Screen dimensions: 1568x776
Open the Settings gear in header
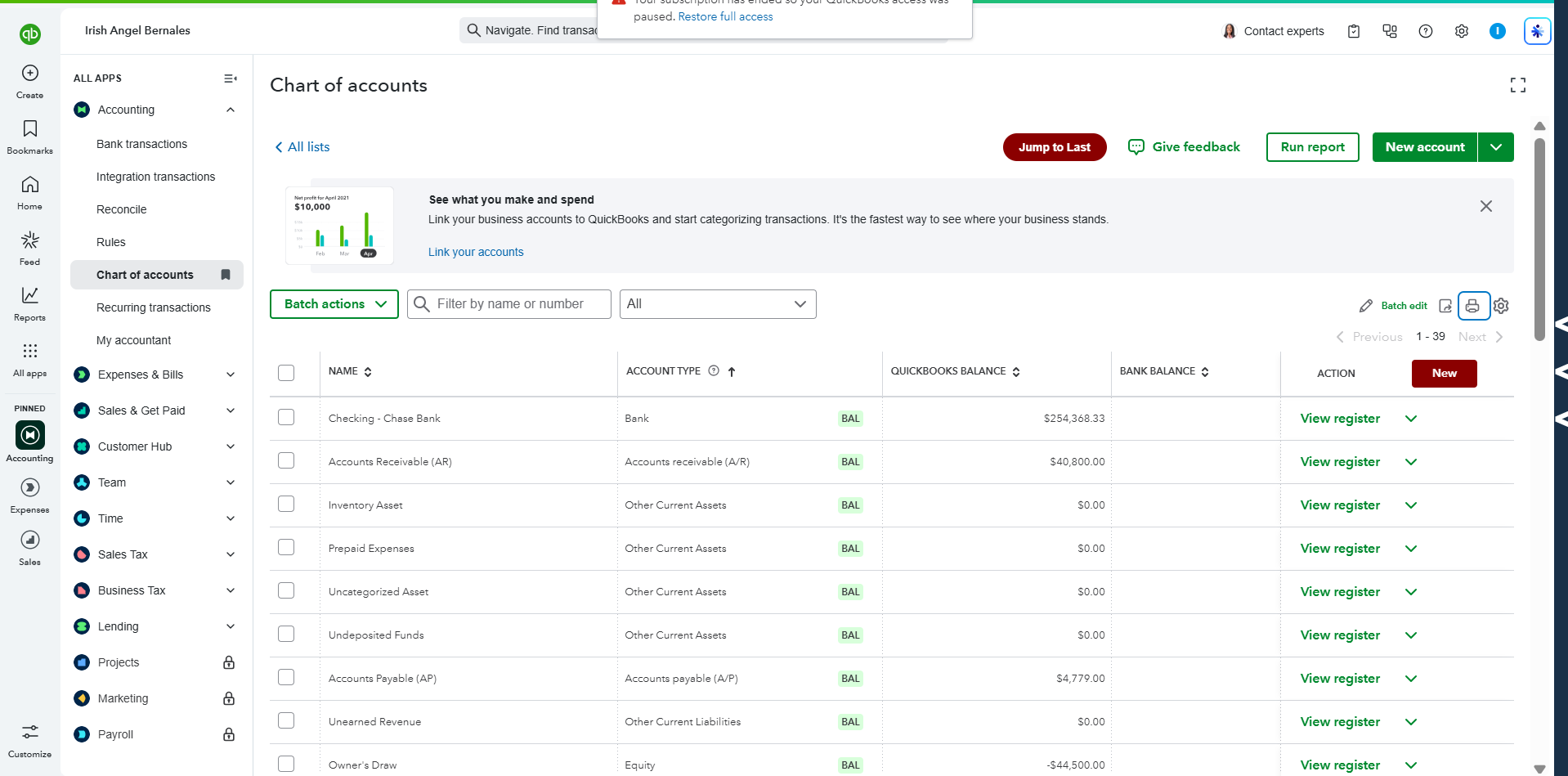[x=1462, y=31]
